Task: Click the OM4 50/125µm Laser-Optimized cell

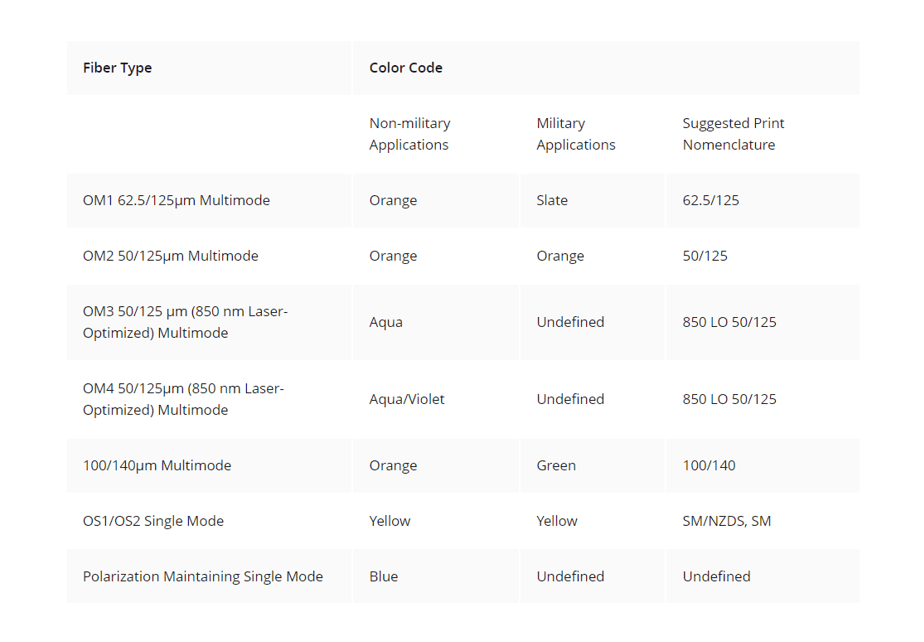Action: pyautogui.click(x=183, y=399)
